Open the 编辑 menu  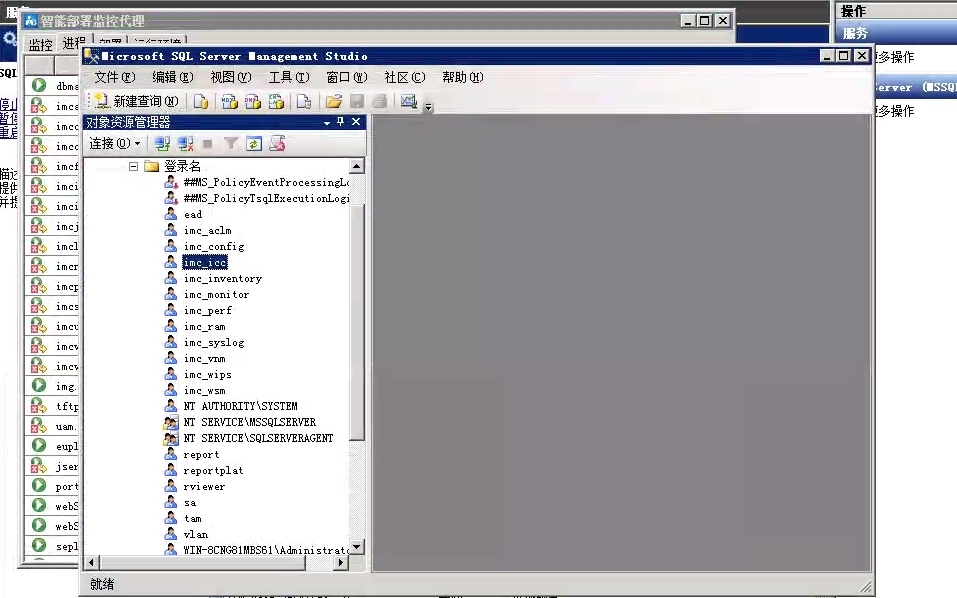point(173,77)
